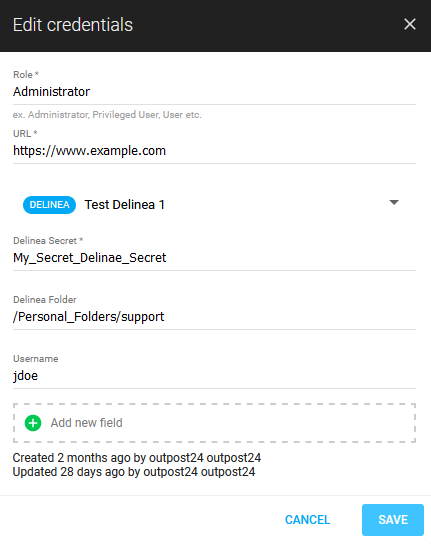Close the Edit credentials dialog

pos(410,24)
